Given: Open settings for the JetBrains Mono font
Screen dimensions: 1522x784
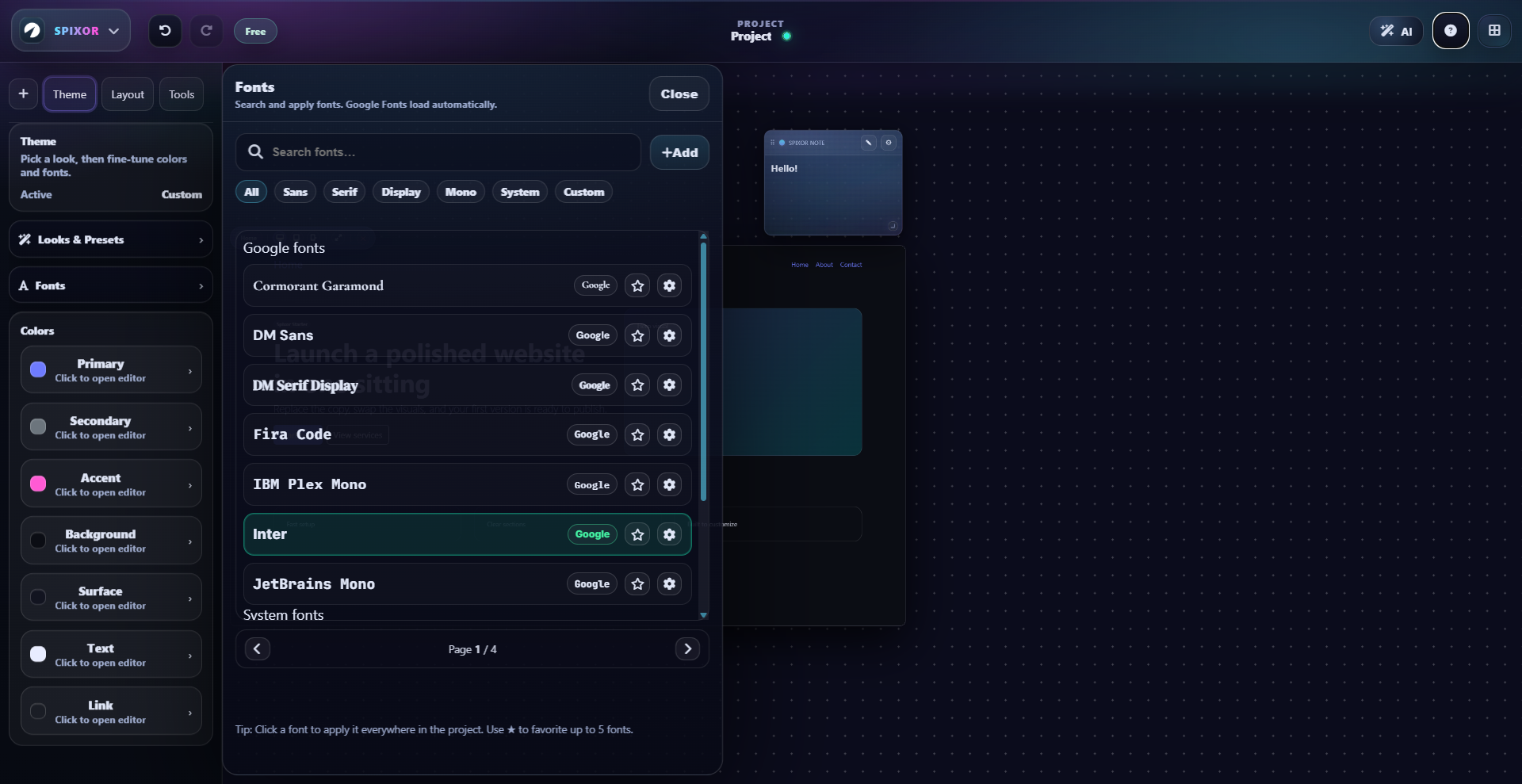Looking at the screenshot, I should [x=668, y=584].
